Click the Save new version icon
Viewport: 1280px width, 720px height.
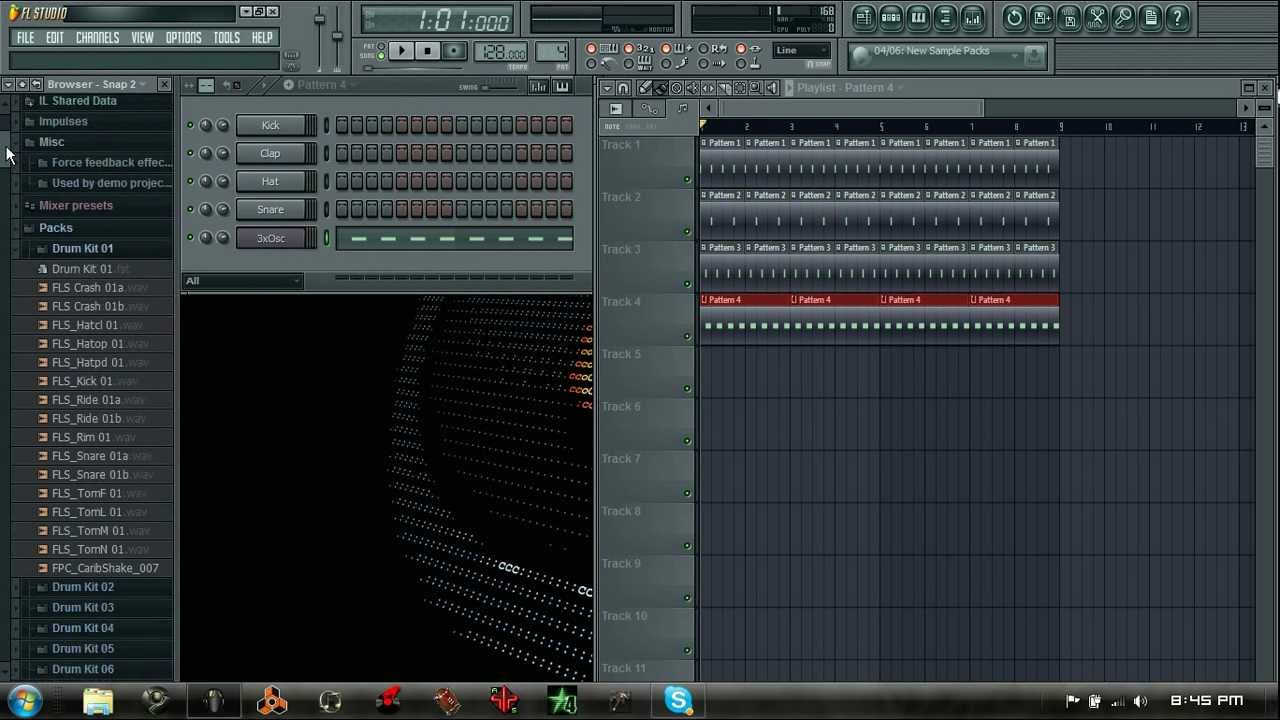[1042, 17]
